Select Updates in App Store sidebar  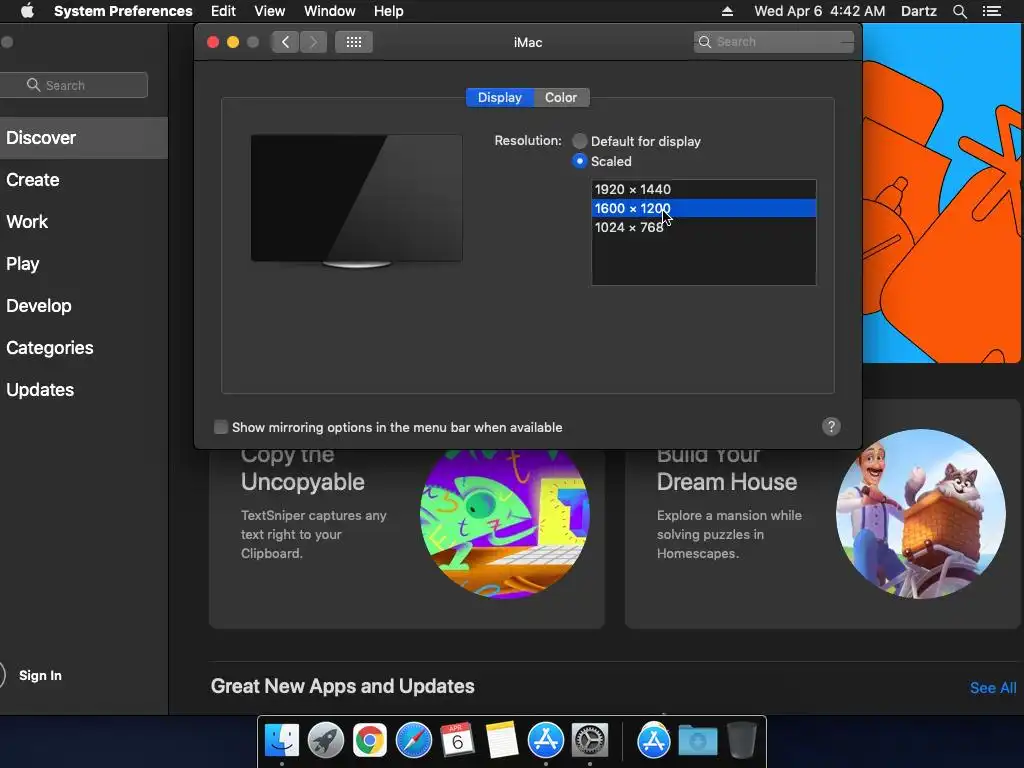(84, 390)
